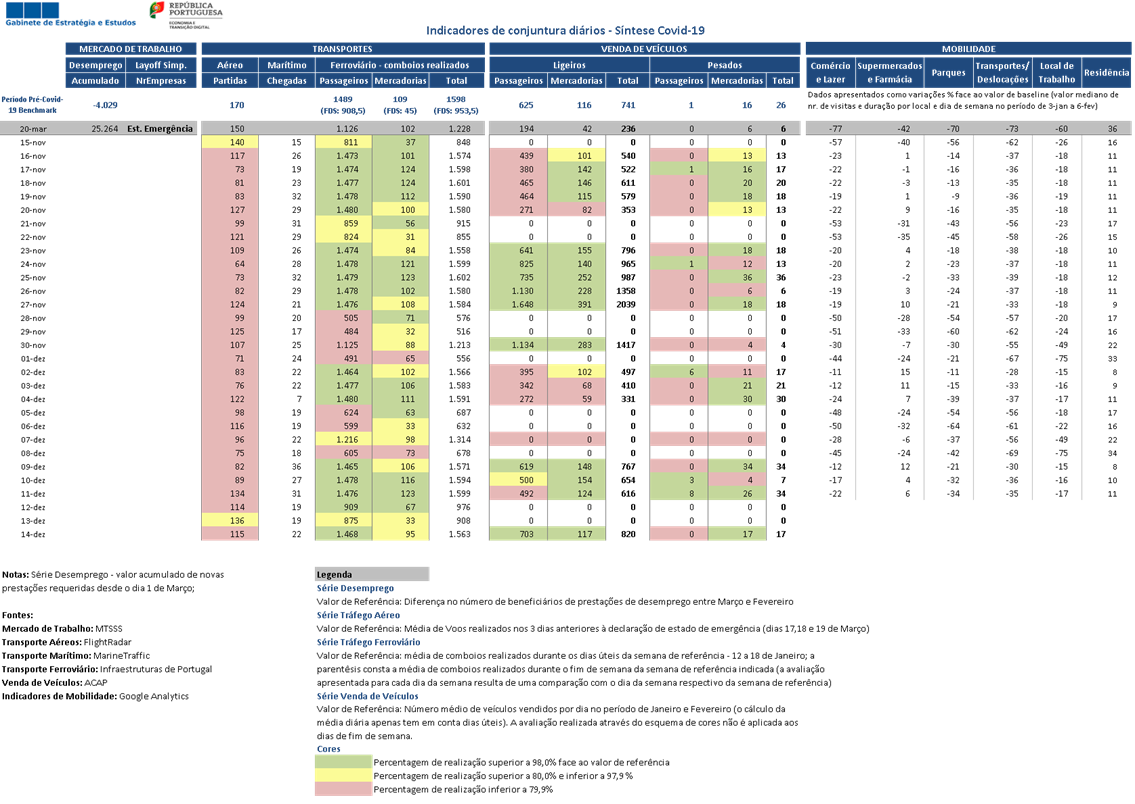
Task: Select the Est. Emergência cell
Action: pos(159,128)
